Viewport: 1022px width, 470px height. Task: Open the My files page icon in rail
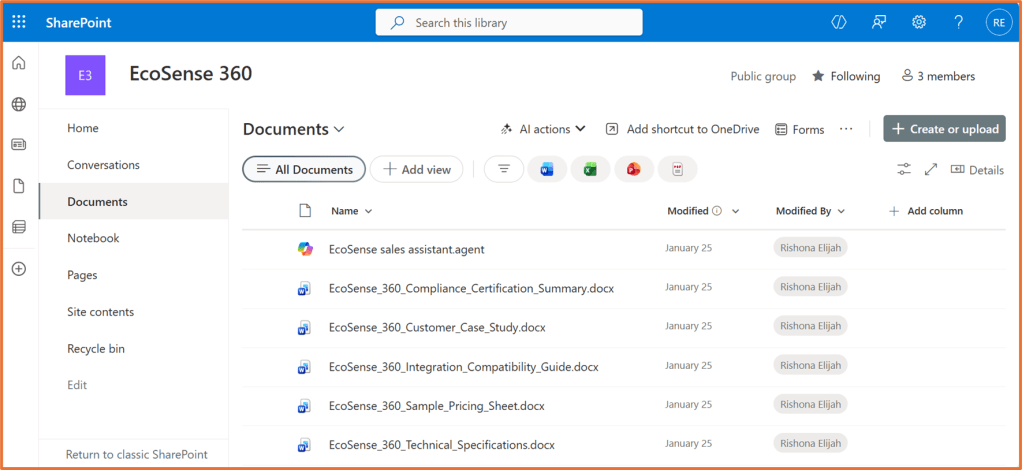[x=19, y=186]
